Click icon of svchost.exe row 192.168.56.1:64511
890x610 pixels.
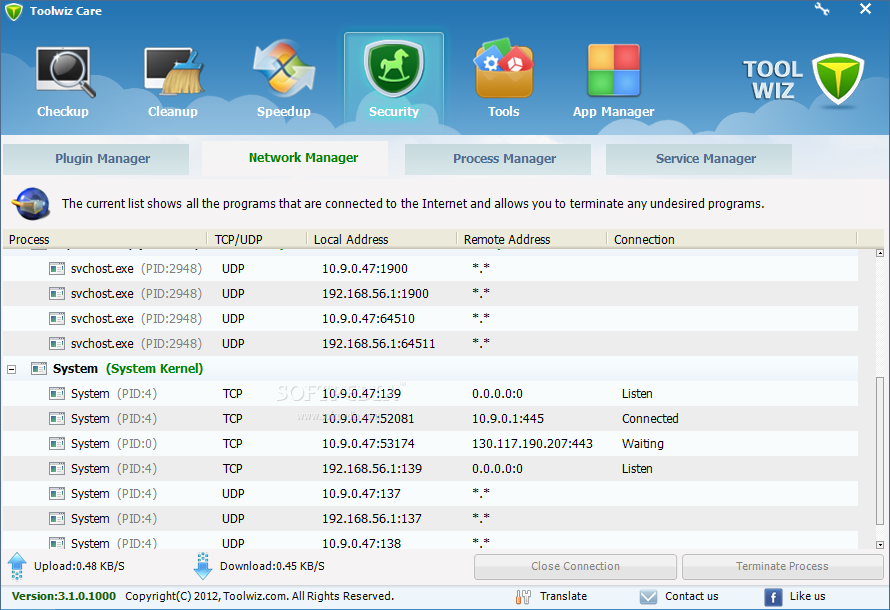click(x=57, y=343)
